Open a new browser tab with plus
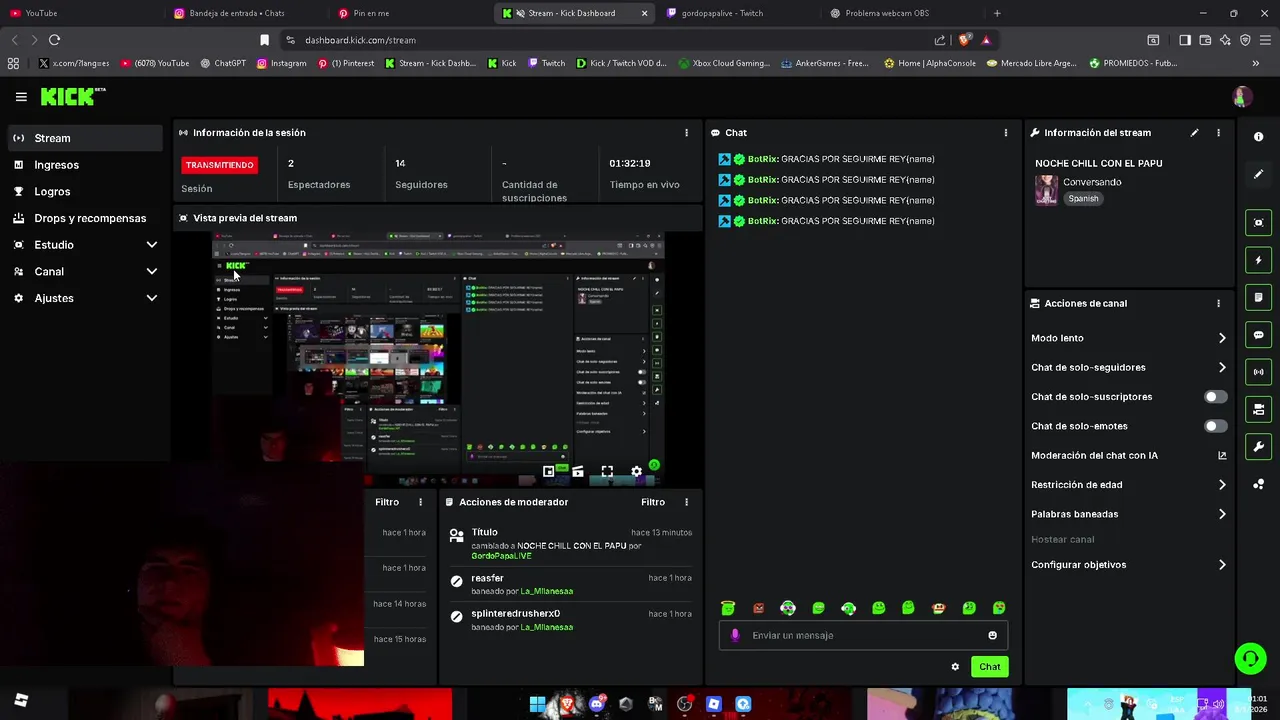The image size is (1280, 720). (x=997, y=13)
